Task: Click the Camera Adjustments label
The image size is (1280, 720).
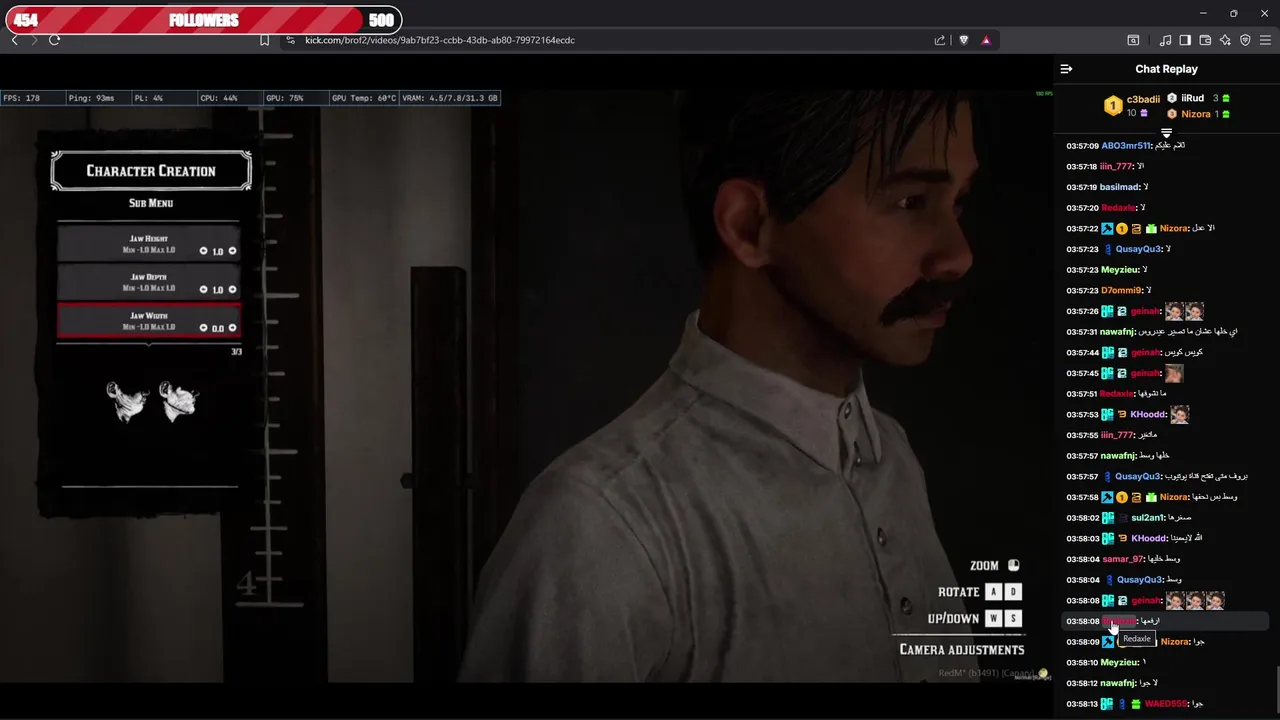Action: point(962,650)
